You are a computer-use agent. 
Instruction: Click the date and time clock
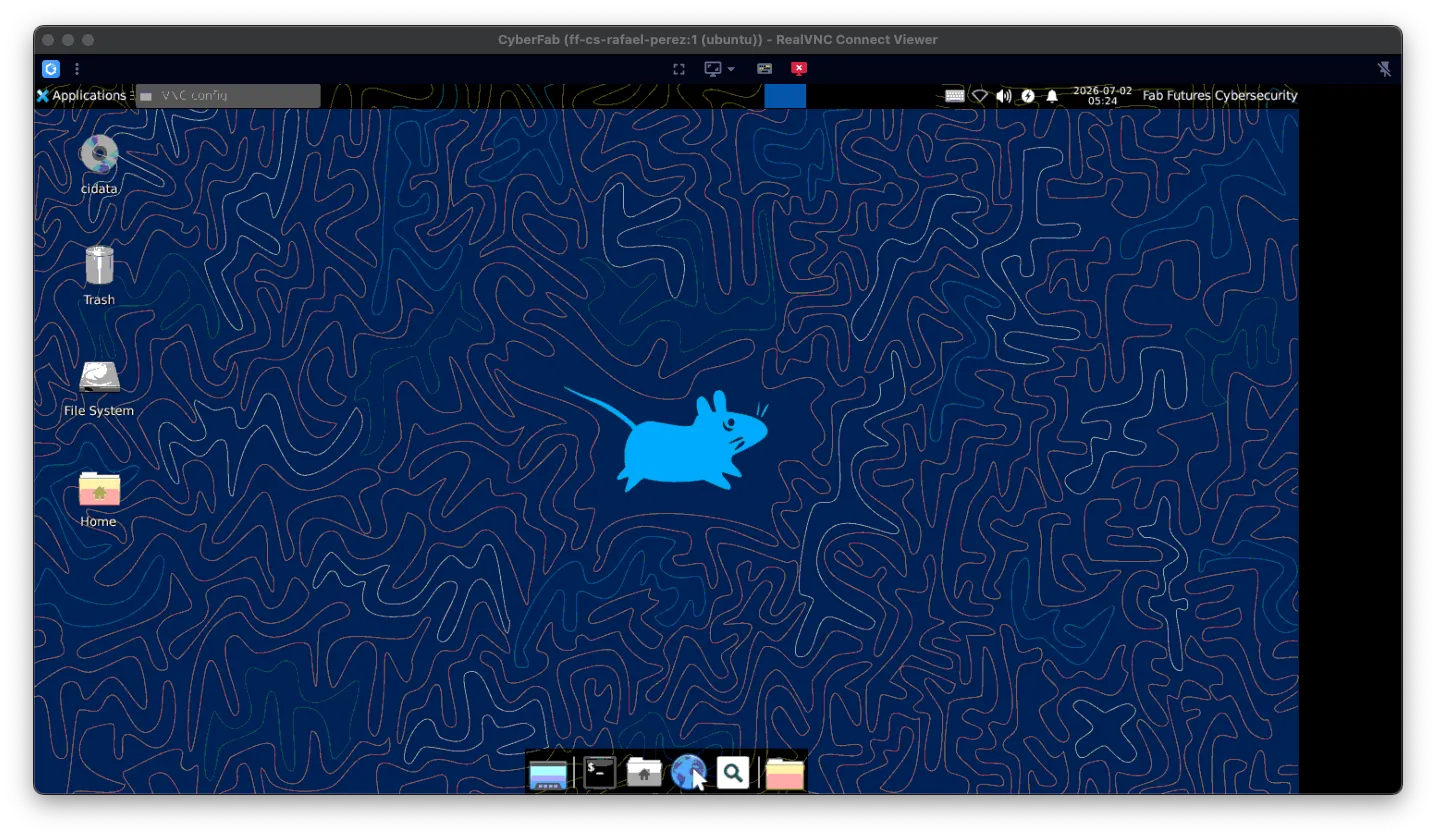1102,96
